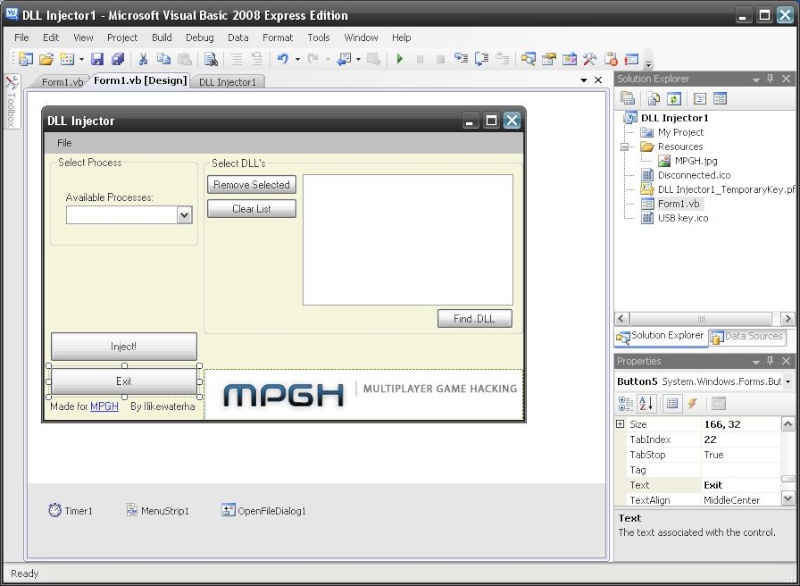Viewport: 800px width, 586px height.
Task: Pin the Properties panel
Action: click(x=770, y=361)
